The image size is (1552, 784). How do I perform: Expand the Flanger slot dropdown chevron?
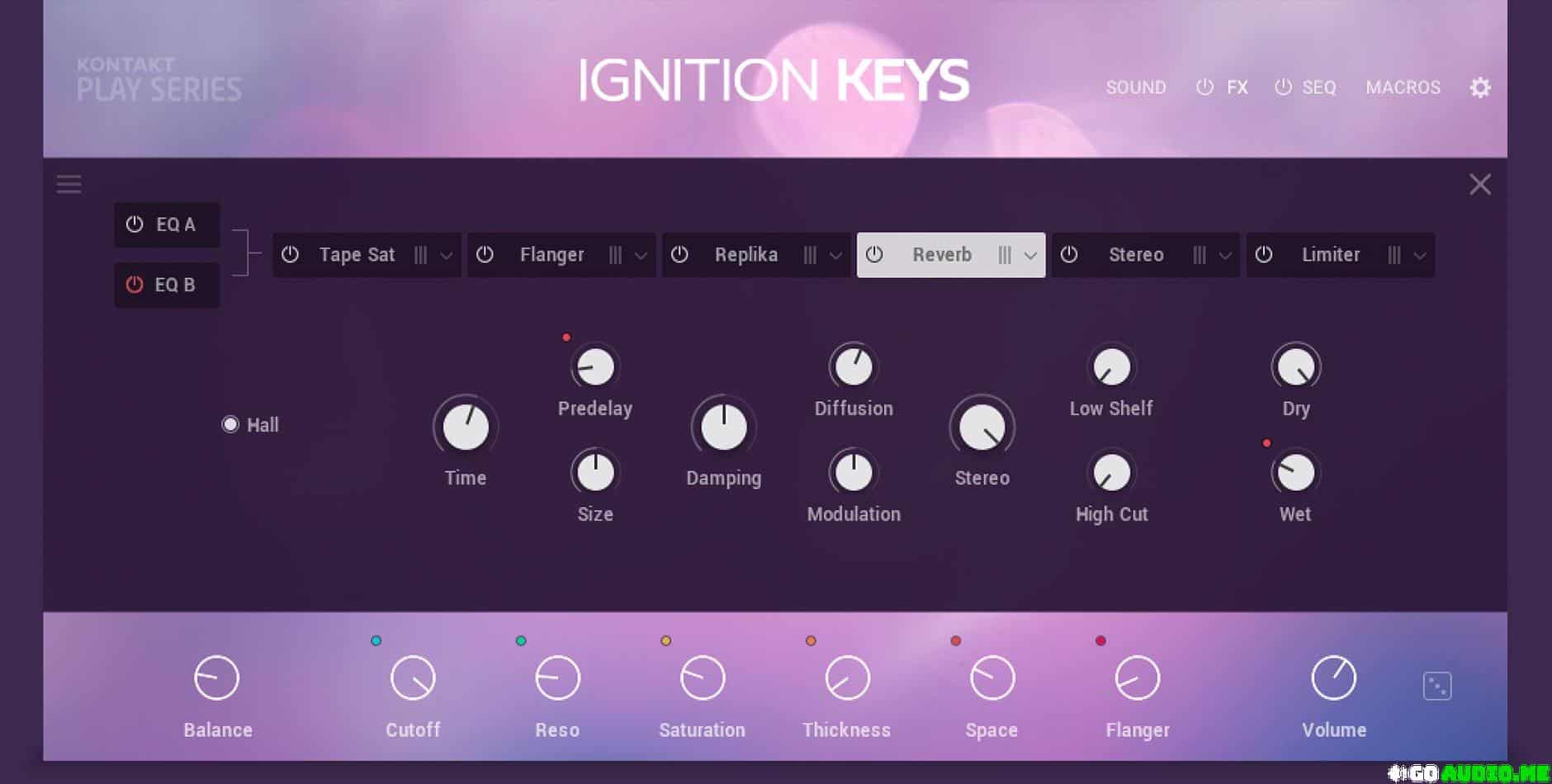coord(641,256)
